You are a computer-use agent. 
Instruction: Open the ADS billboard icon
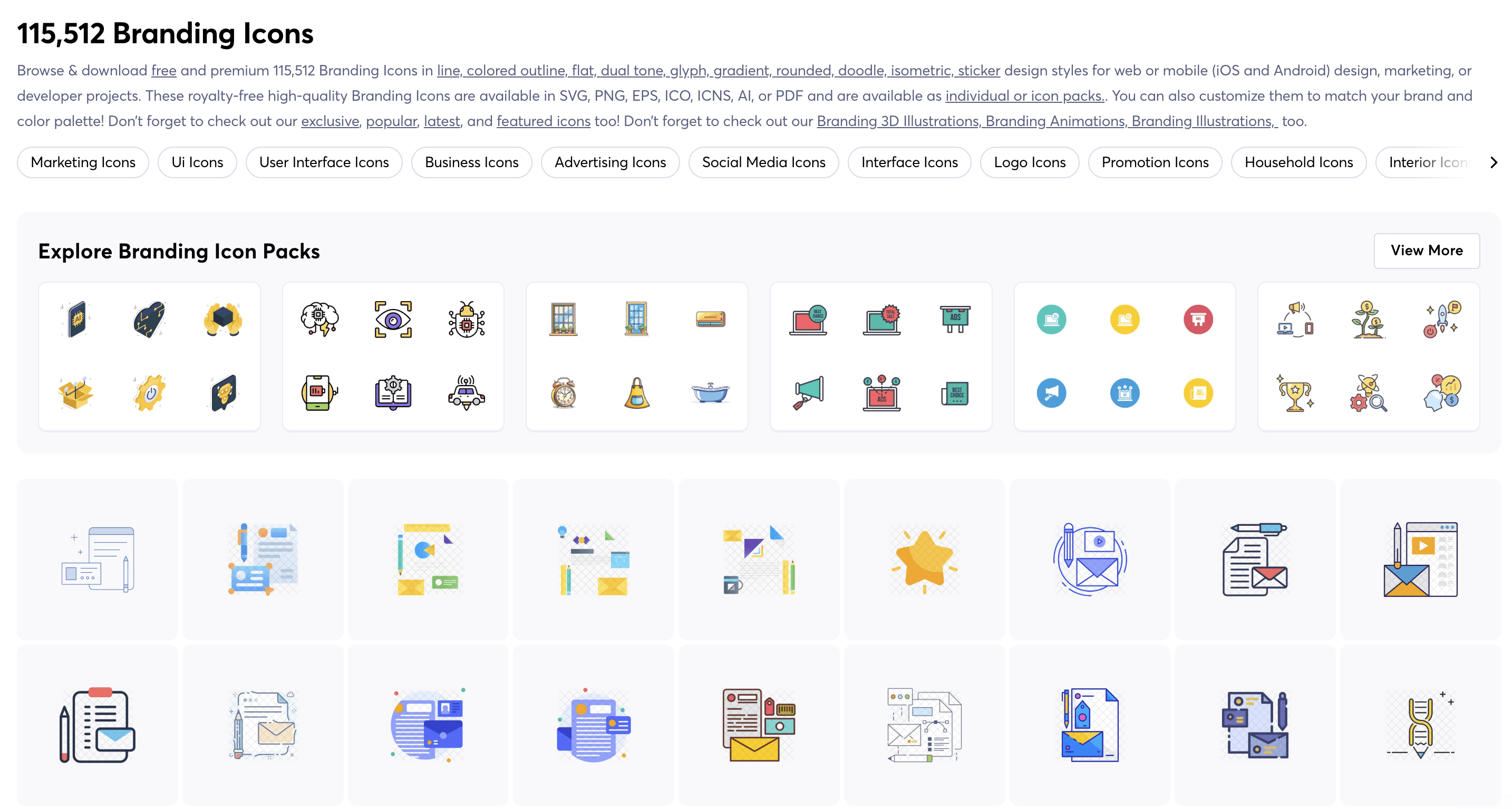coord(954,320)
